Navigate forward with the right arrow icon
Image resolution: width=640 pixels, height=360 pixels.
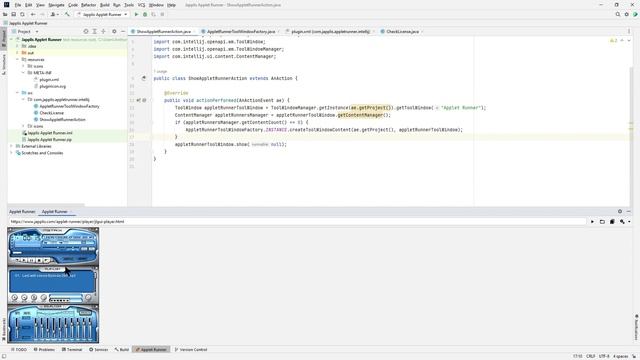point(42,14)
